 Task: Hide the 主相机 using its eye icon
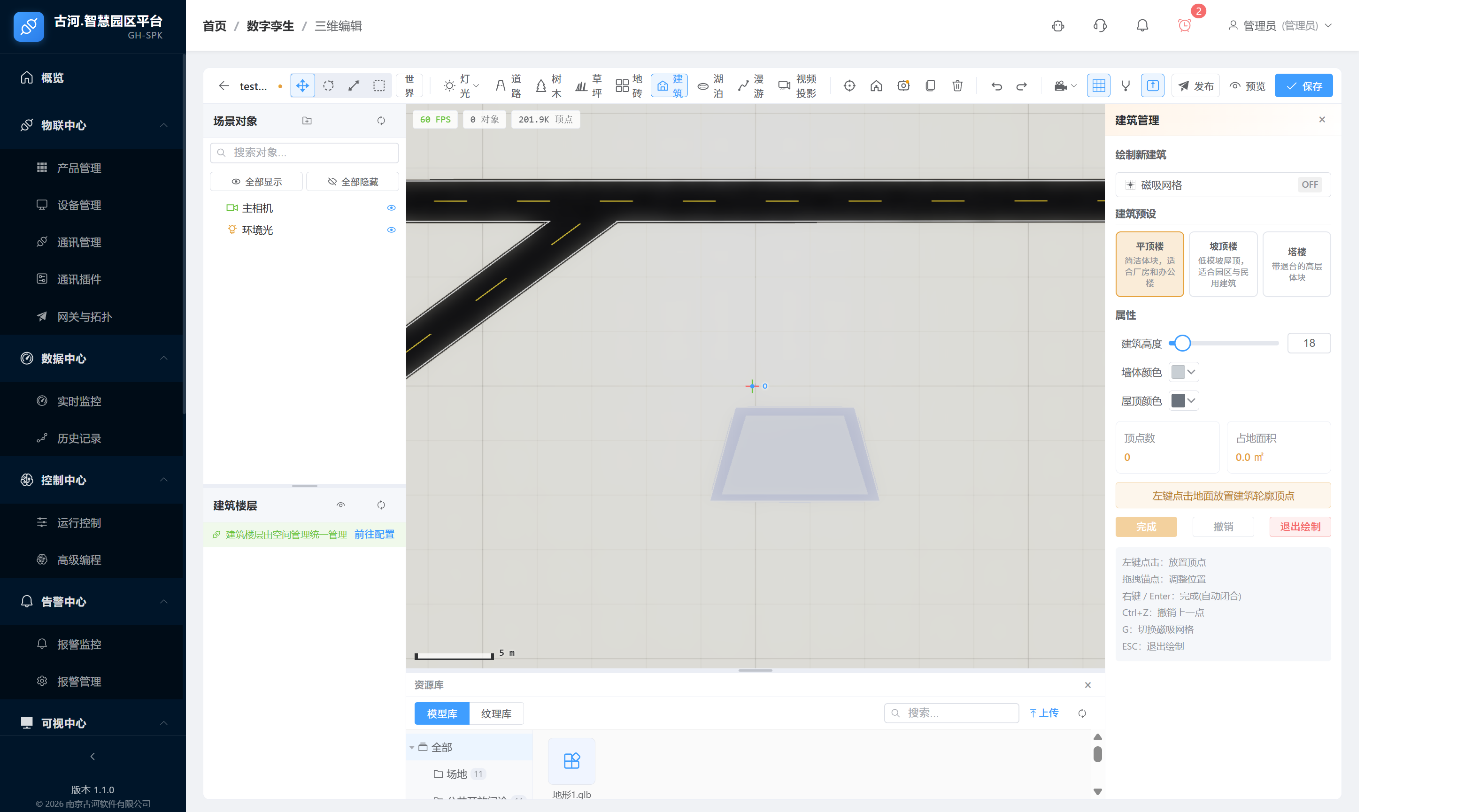pyautogui.click(x=391, y=208)
